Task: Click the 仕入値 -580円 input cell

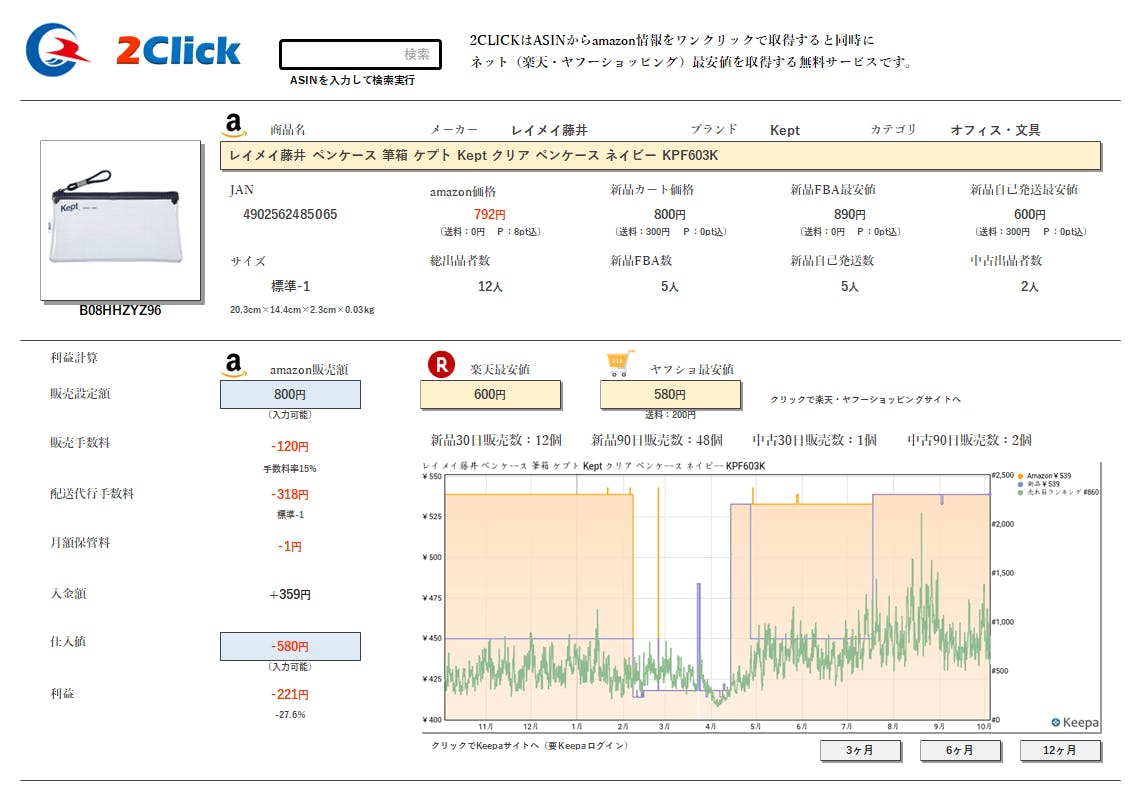Action: pos(290,646)
